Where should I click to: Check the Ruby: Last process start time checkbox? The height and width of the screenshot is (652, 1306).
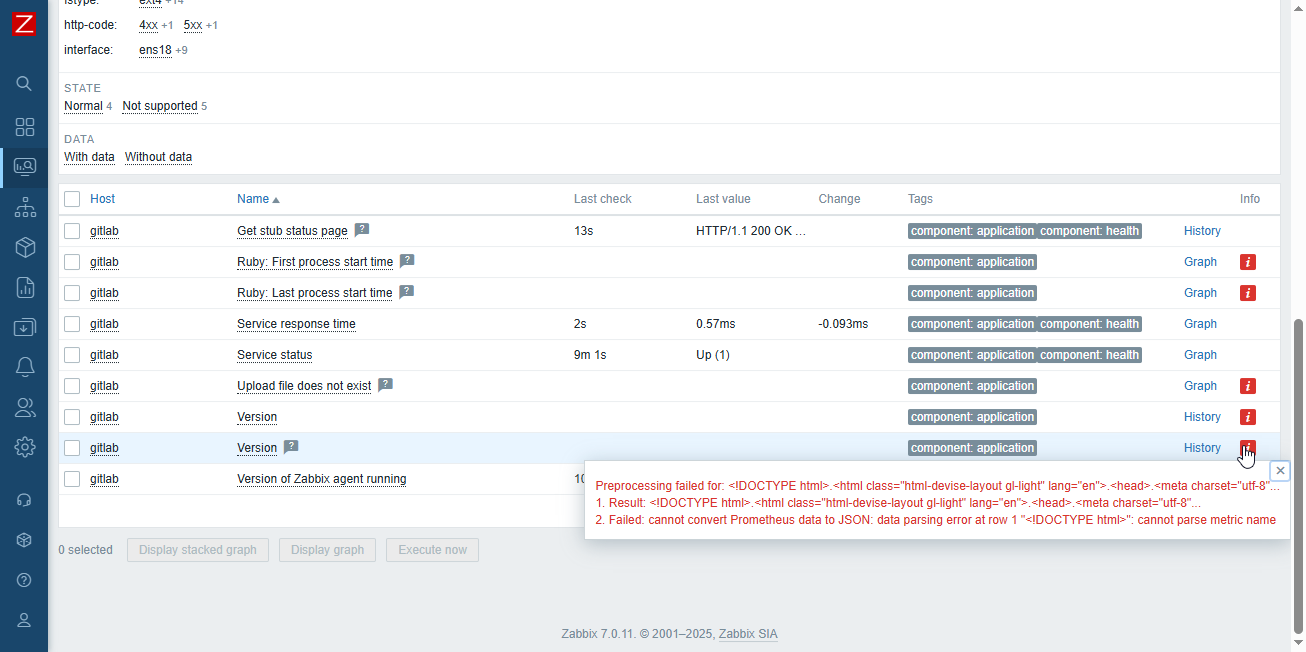pyautogui.click(x=72, y=293)
